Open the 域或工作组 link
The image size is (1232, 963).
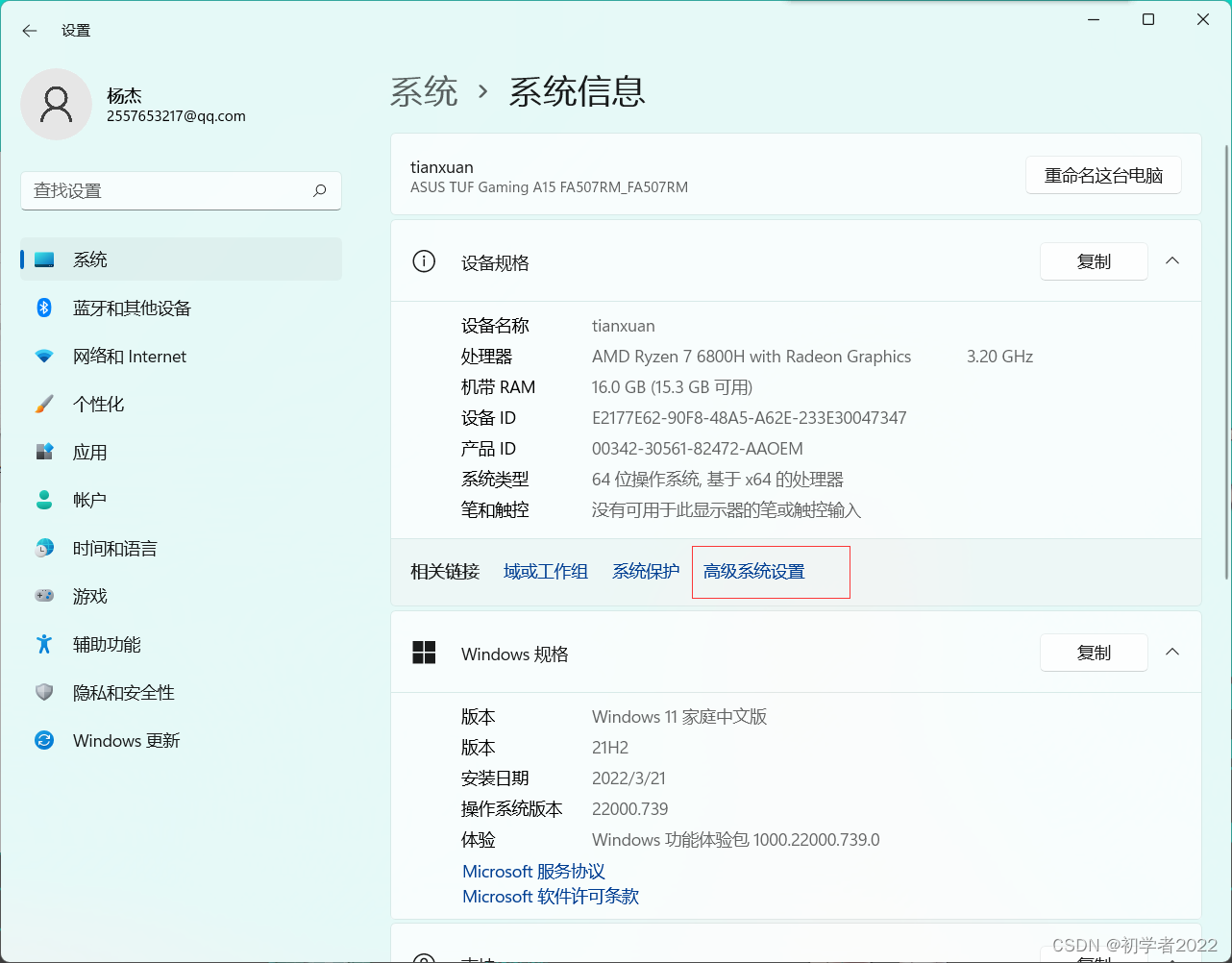tap(546, 571)
